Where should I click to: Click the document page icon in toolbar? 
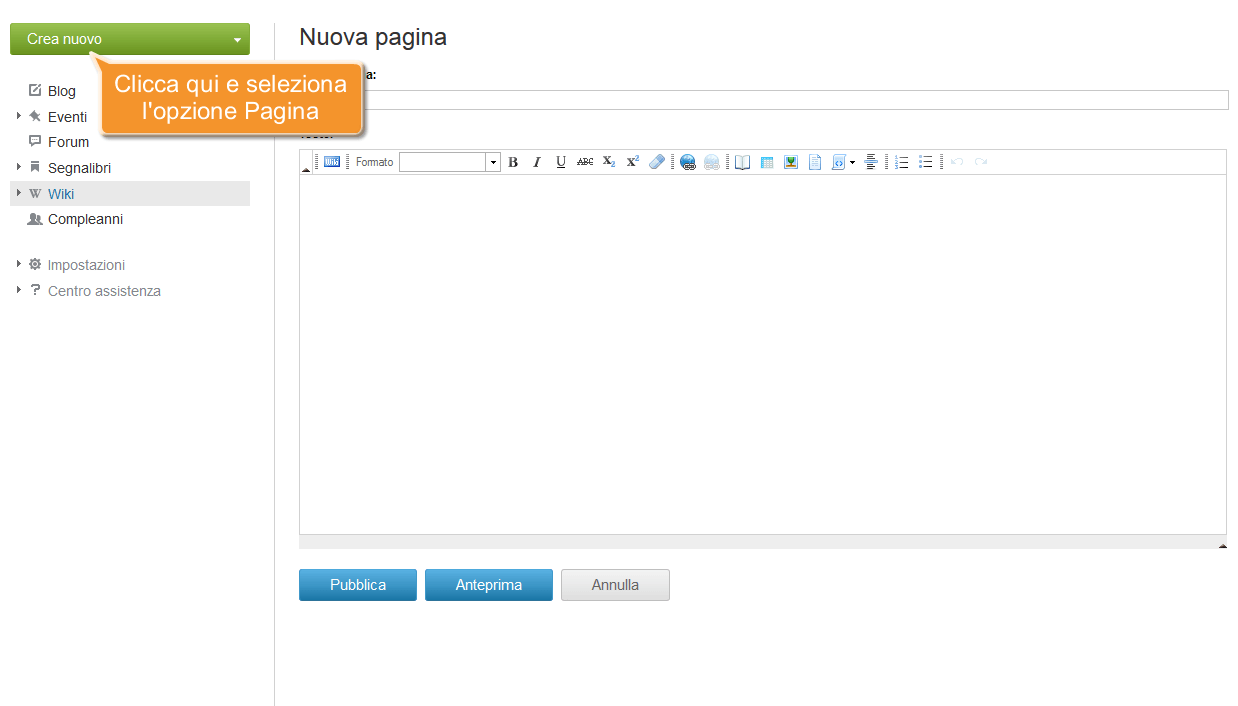pos(815,162)
